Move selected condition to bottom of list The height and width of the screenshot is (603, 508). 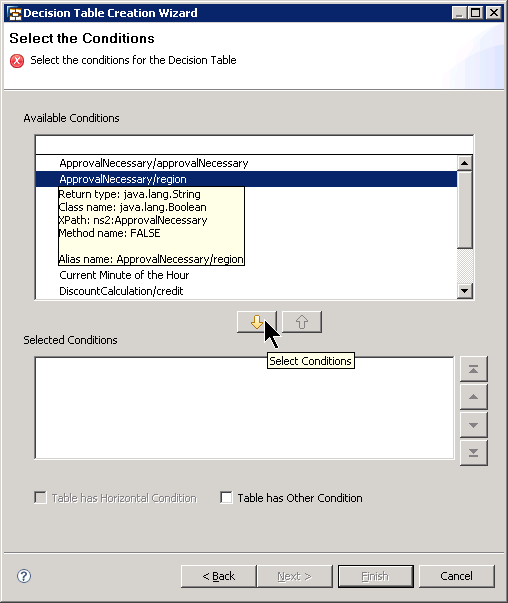tap(473, 453)
